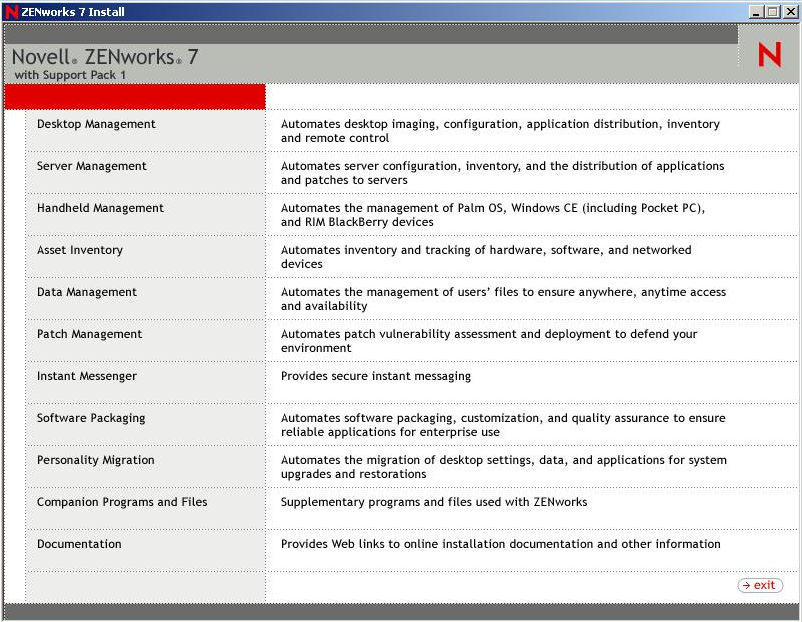This screenshot has height=622, width=802.
Task: Click 'Automates software packaging' description text
Action: (503, 425)
